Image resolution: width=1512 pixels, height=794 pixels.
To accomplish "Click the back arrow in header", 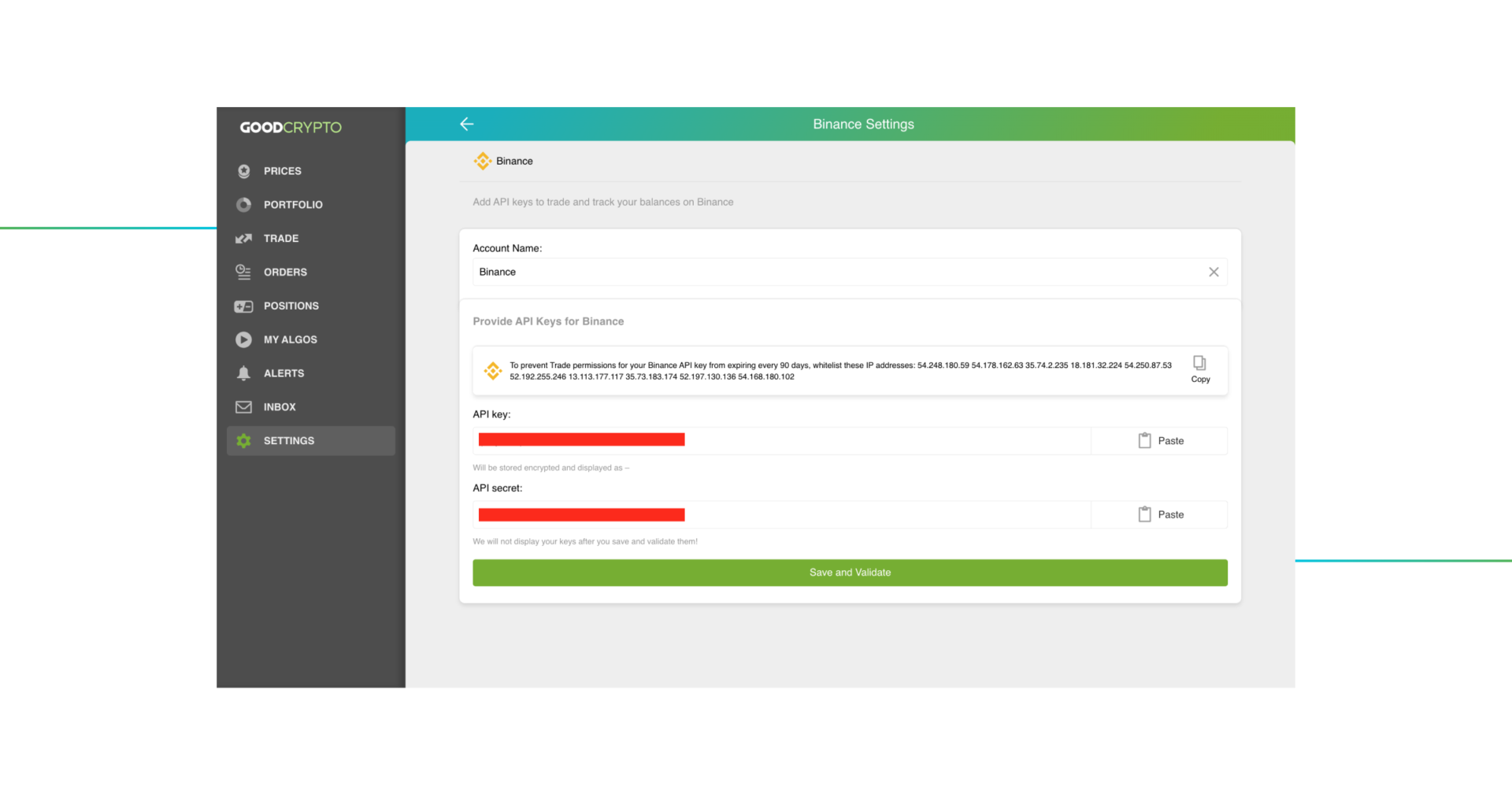I will [466, 124].
